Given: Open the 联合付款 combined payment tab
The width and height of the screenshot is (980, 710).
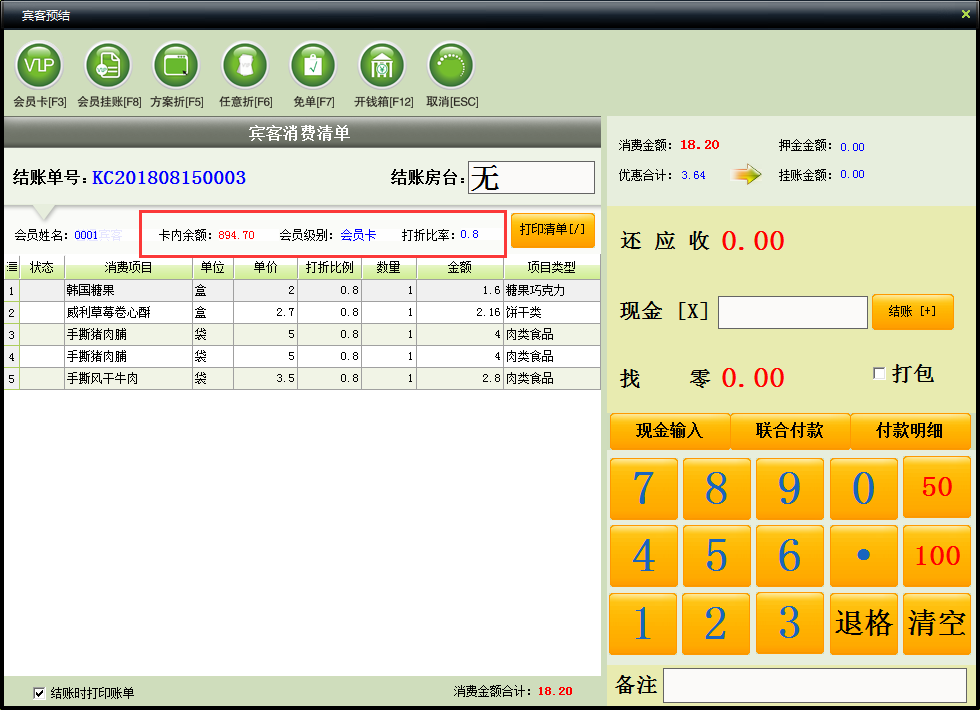Looking at the screenshot, I should (x=789, y=431).
